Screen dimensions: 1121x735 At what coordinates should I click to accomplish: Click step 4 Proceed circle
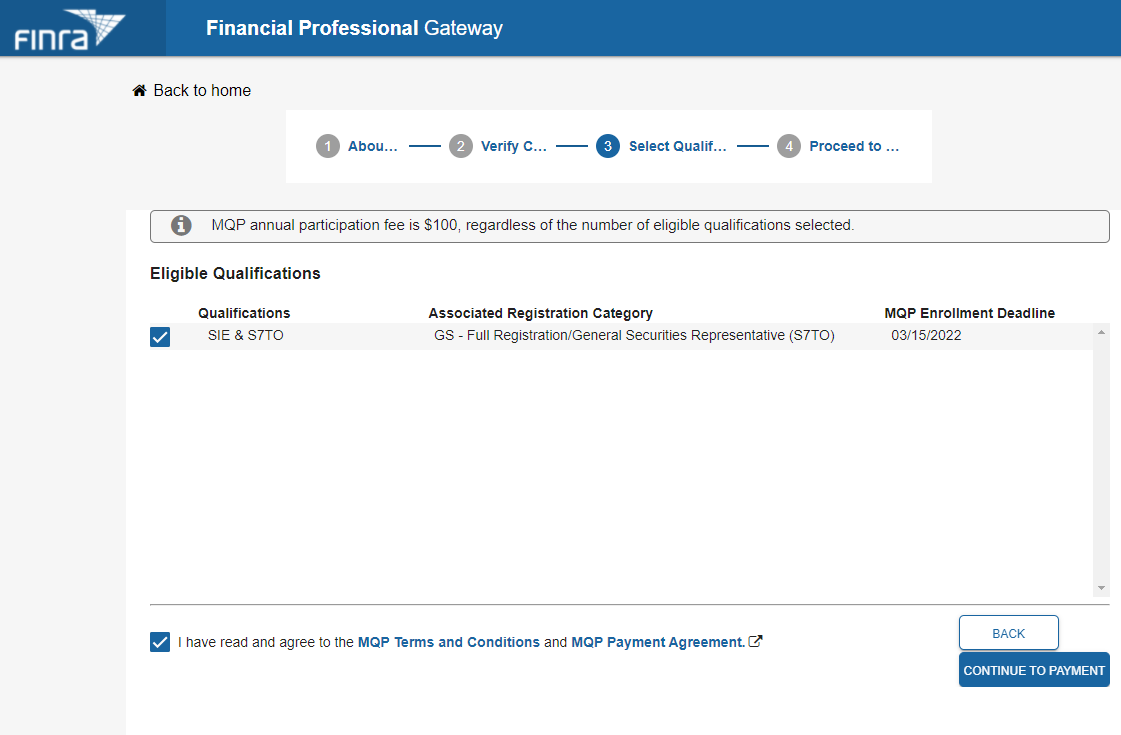[x=789, y=146]
